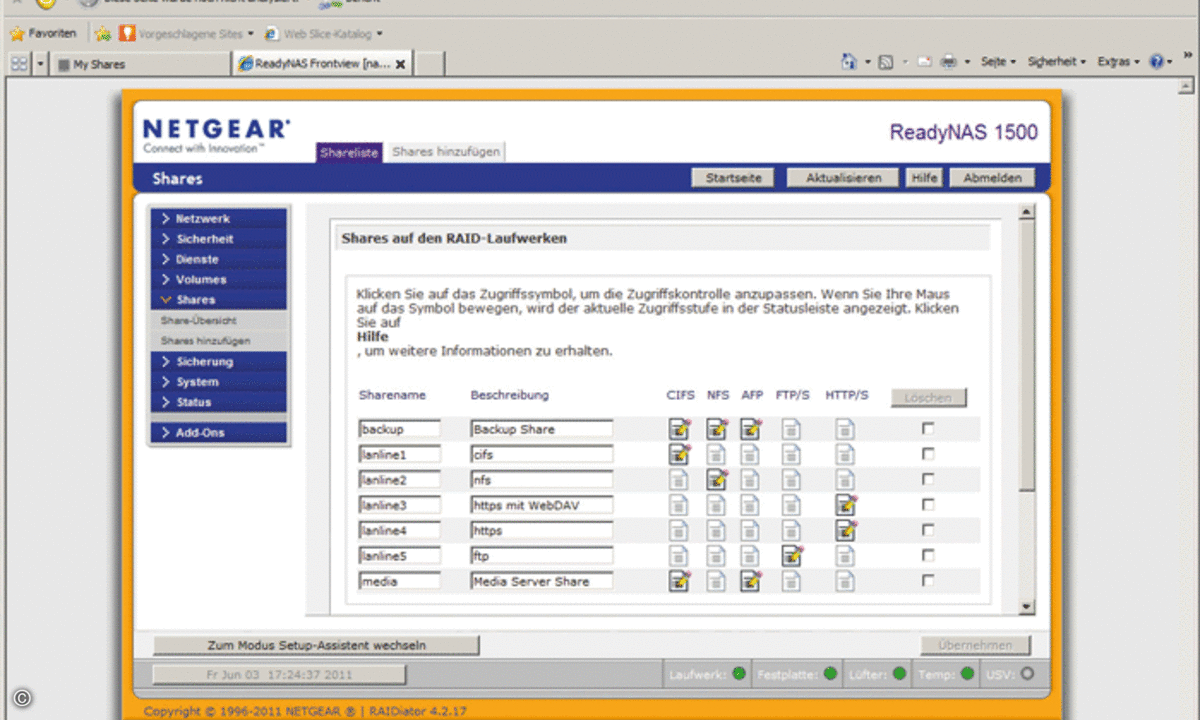Screen dimensions: 1200x720
Task: Tick the delete checkbox for lanline2 share
Action: point(928,479)
